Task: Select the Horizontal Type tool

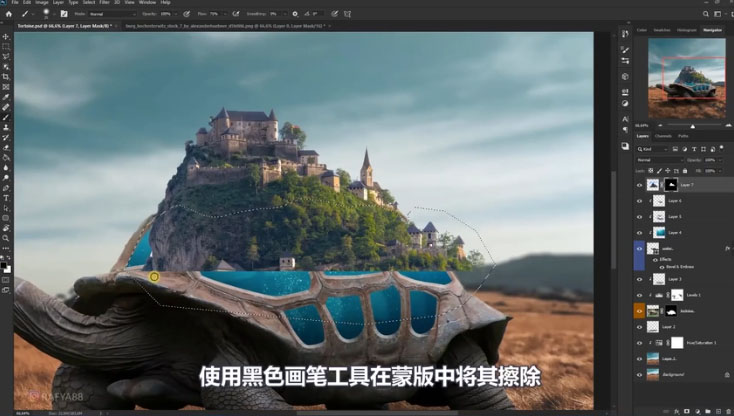Action: pos(6,198)
